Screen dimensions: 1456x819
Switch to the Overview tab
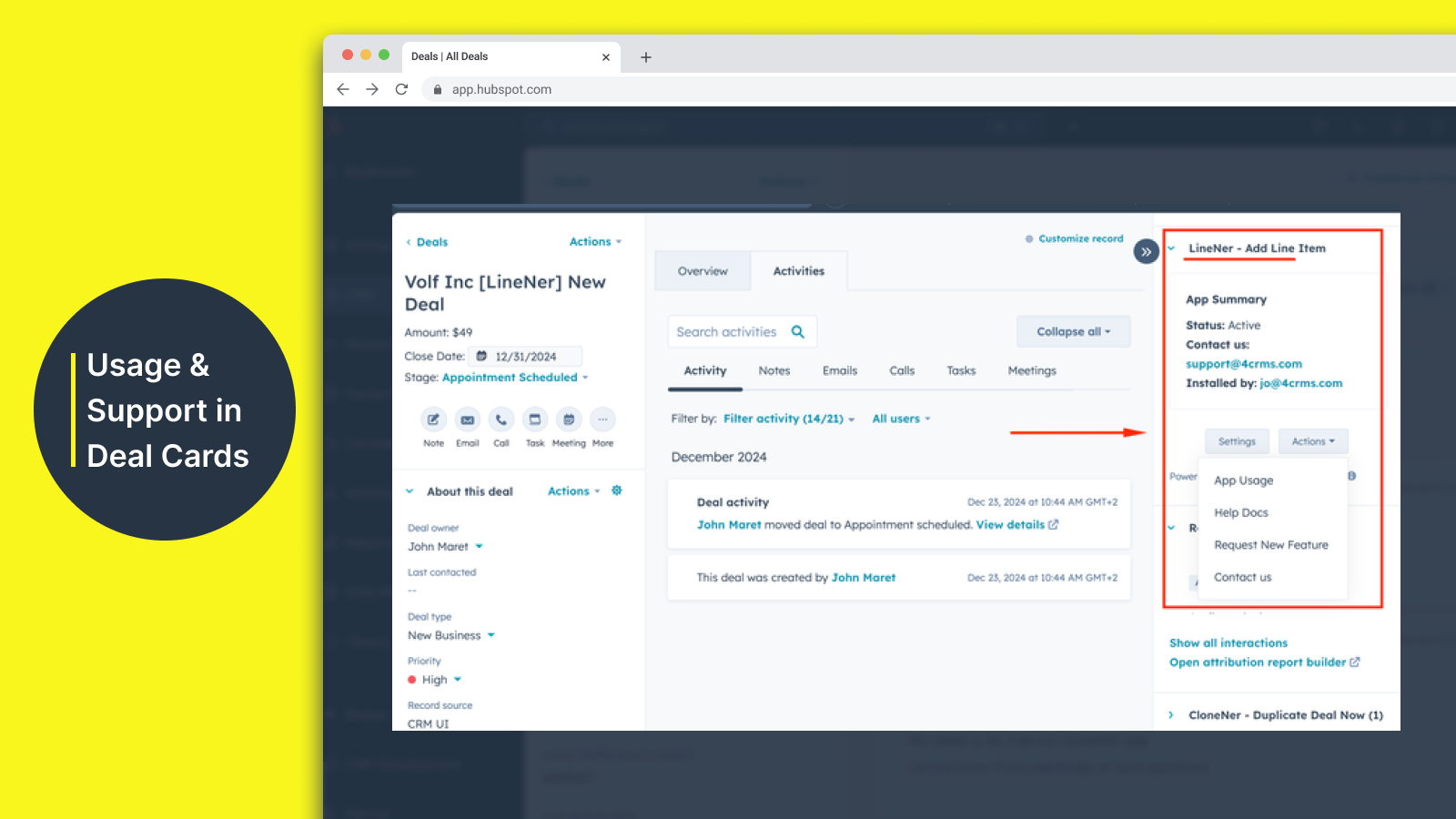click(703, 271)
